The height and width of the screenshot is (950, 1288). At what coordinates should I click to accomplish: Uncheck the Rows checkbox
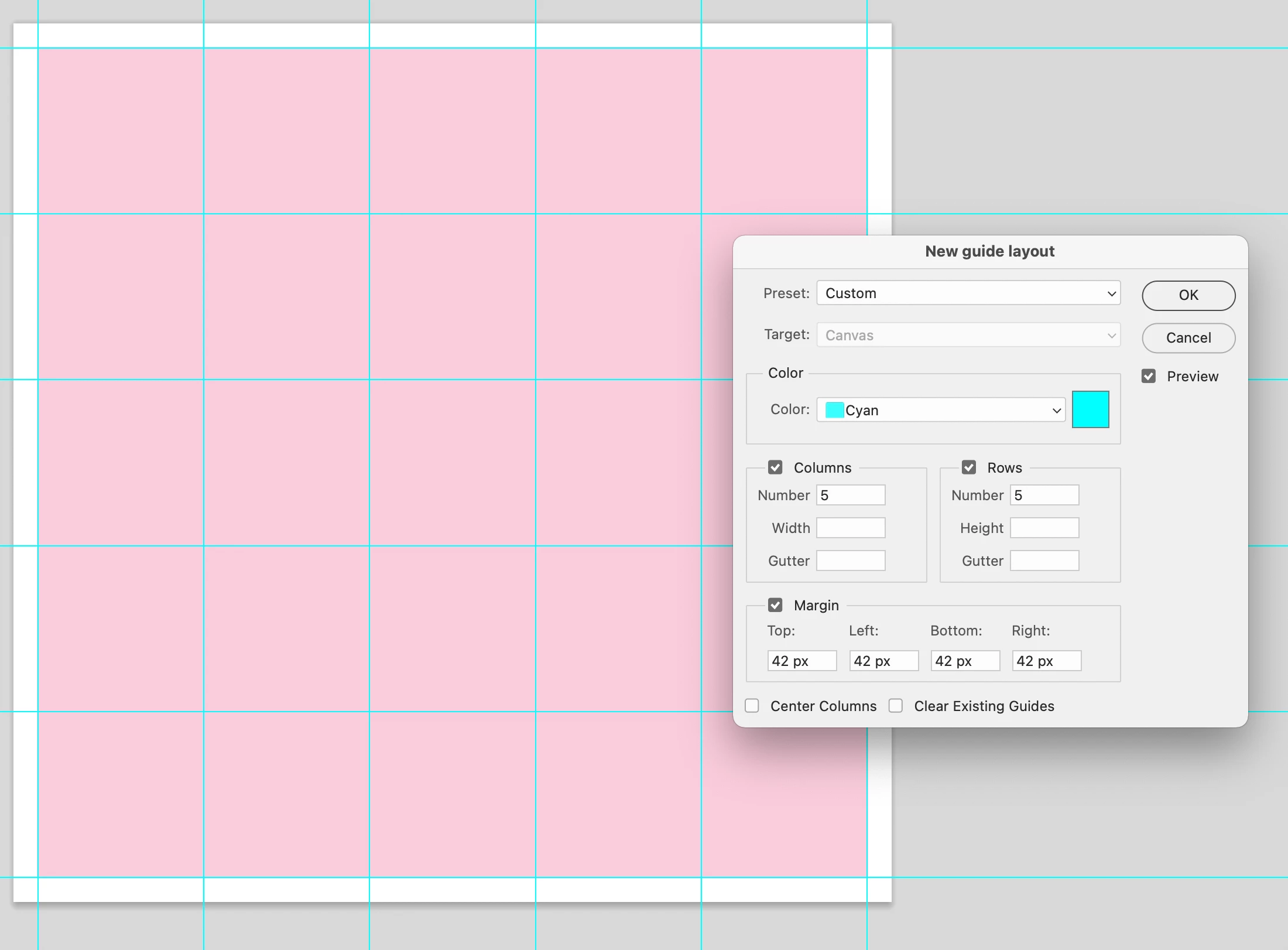click(969, 467)
